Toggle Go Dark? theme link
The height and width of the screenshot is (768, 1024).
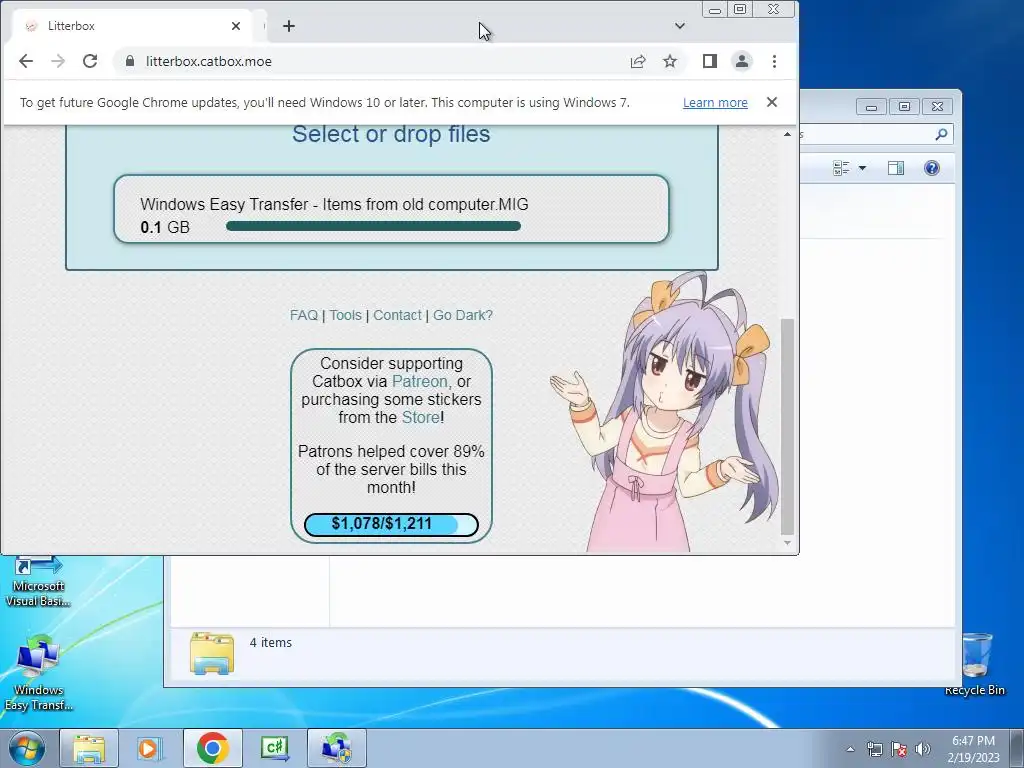pos(463,315)
